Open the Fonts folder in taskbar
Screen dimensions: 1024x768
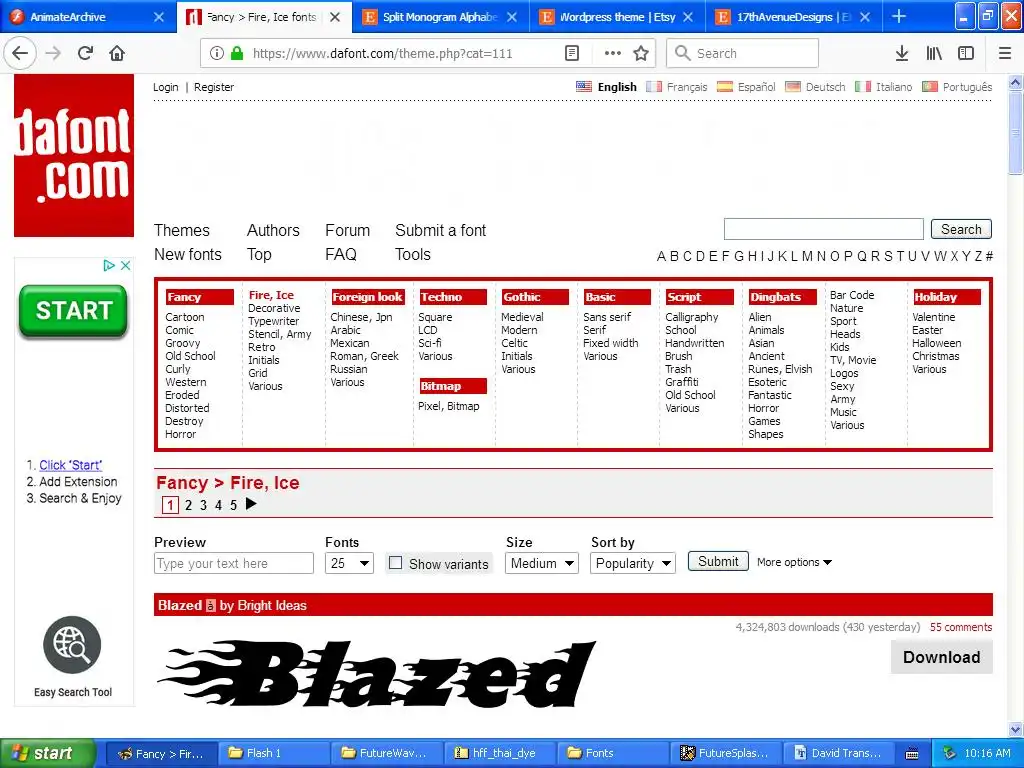click(613, 753)
